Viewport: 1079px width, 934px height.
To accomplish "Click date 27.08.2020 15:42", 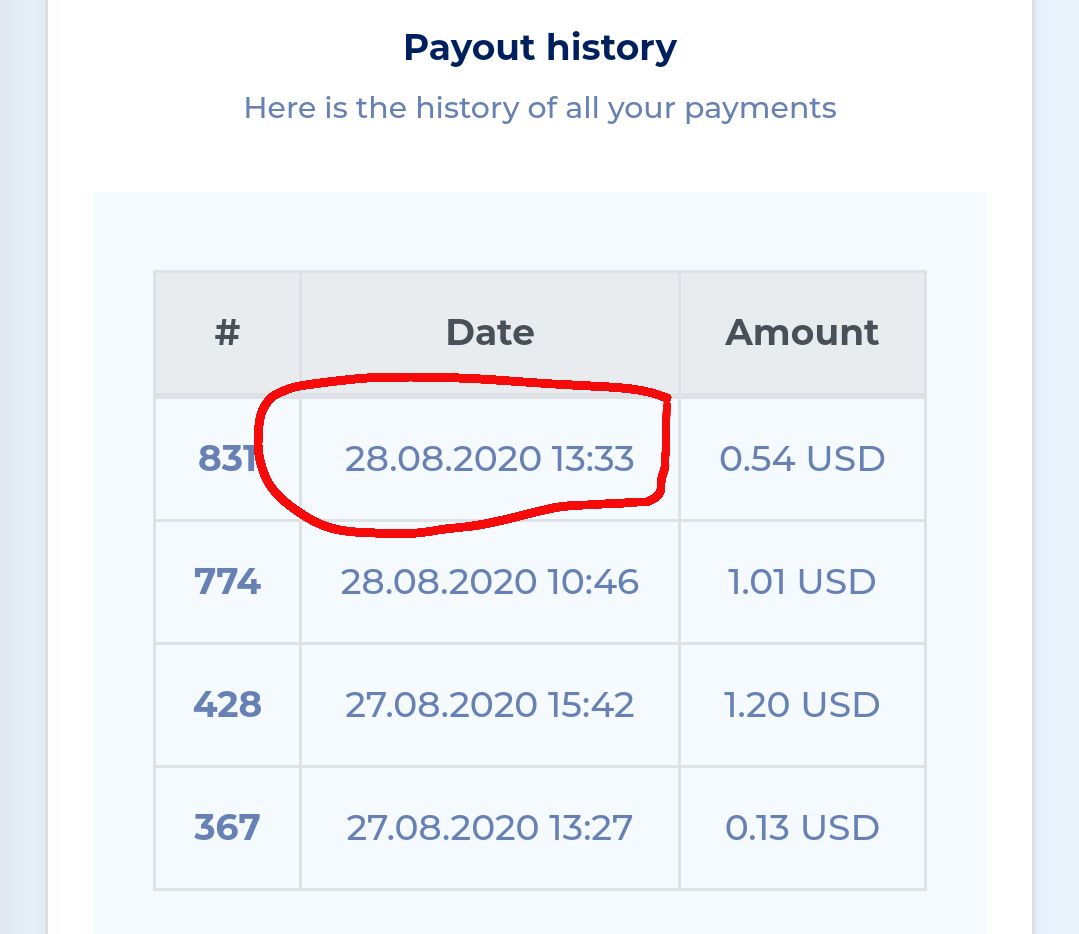I will point(489,705).
